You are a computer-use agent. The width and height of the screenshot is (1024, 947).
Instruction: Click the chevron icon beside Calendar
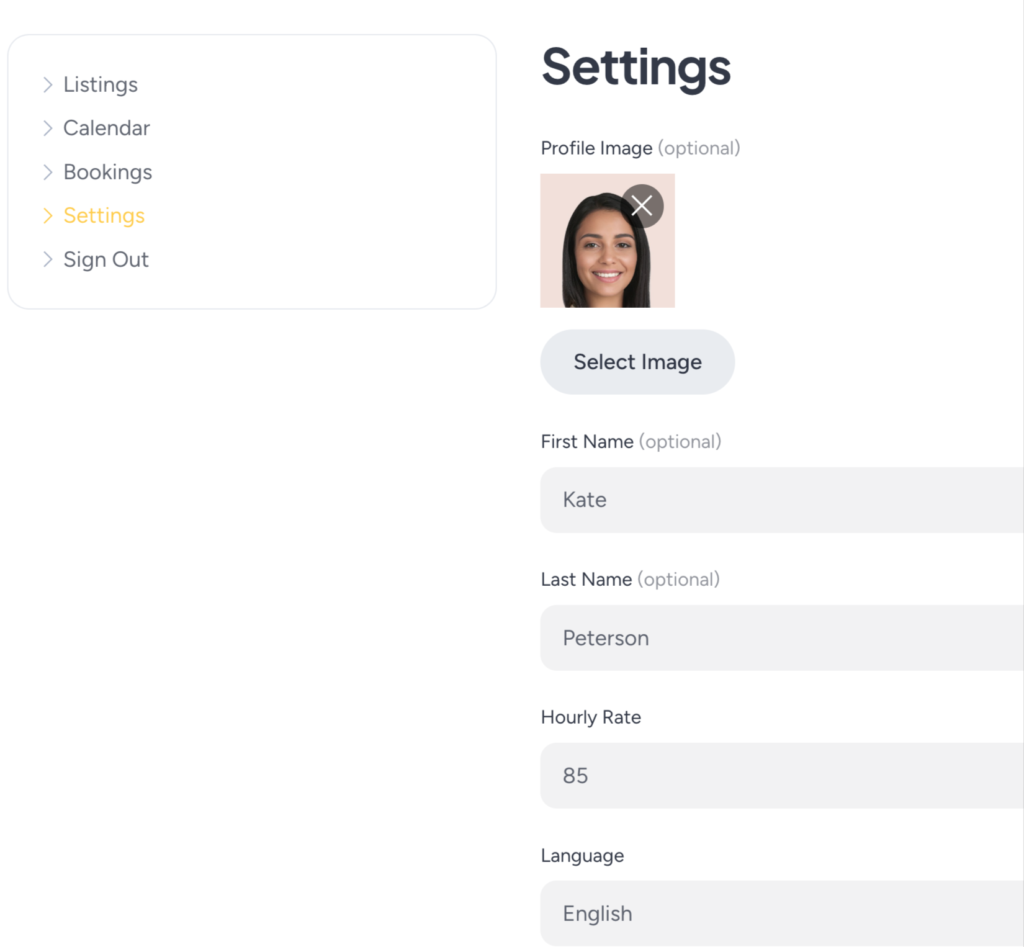point(48,128)
